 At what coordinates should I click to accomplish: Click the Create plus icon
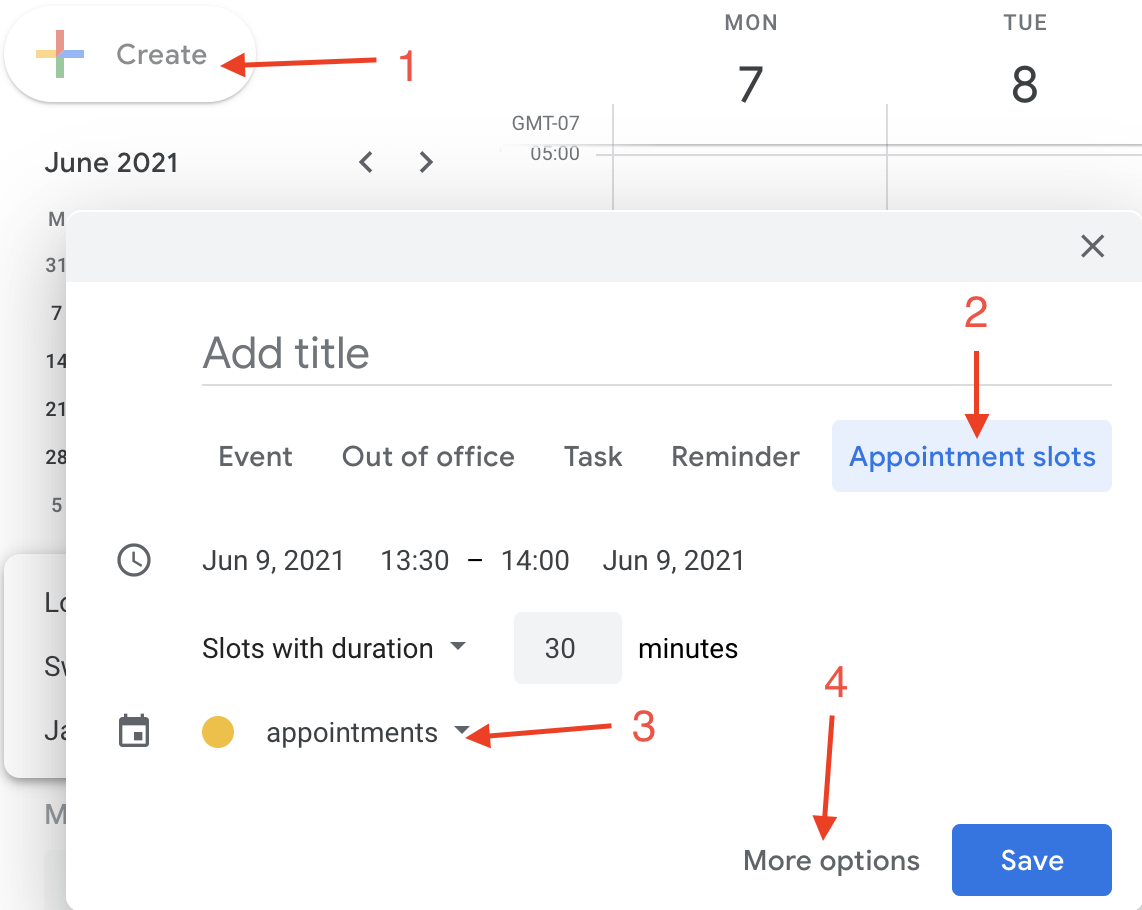[61, 54]
